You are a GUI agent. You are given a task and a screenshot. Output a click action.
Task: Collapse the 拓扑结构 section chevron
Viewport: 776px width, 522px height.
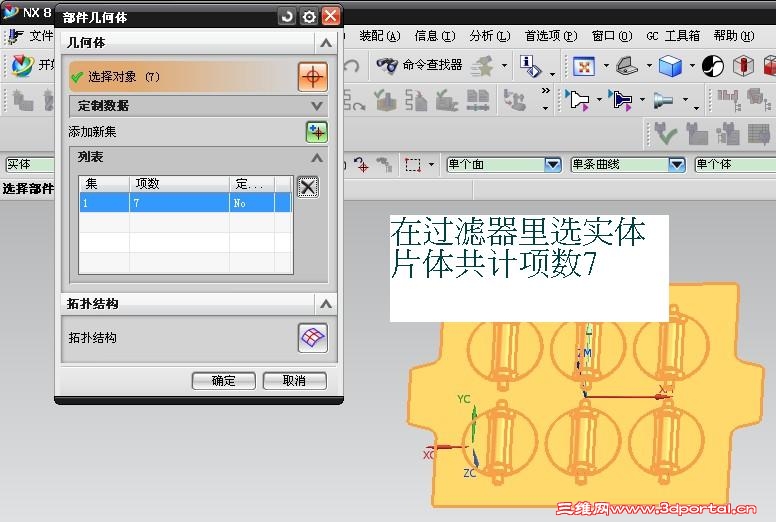[x=326, y=304]
